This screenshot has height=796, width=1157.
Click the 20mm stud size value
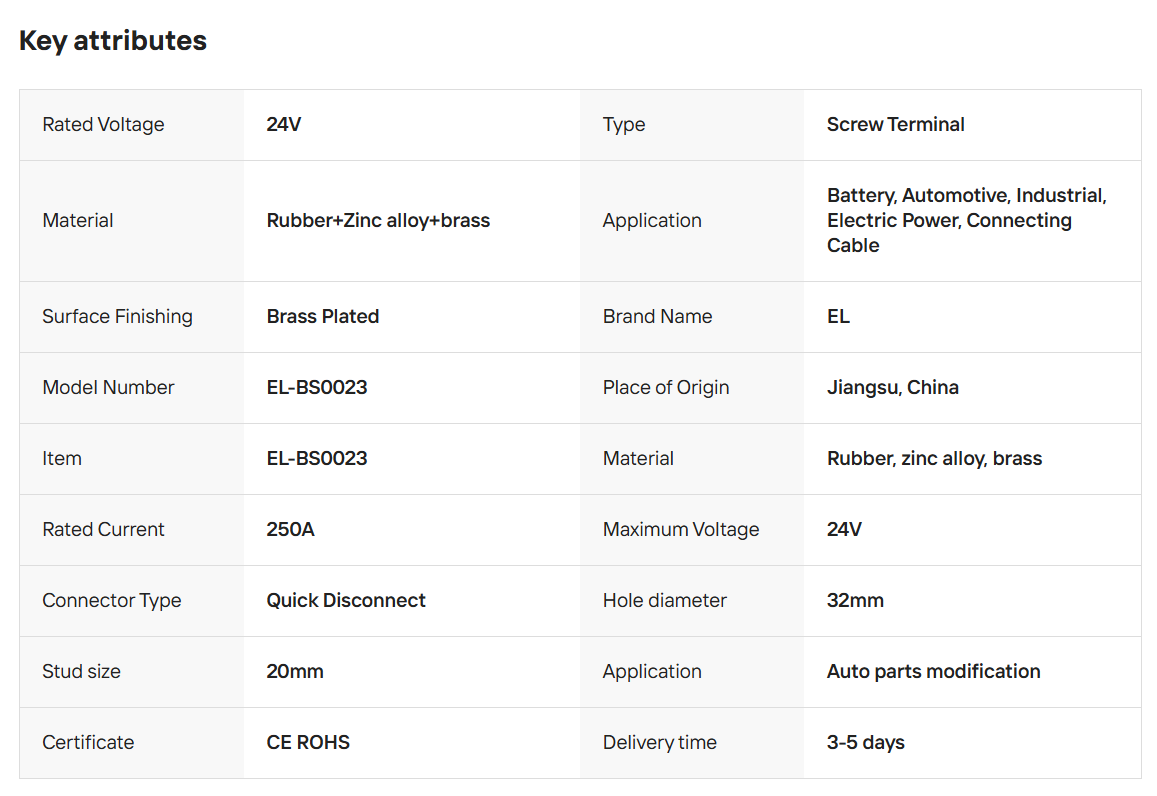(x=295, y=672)
